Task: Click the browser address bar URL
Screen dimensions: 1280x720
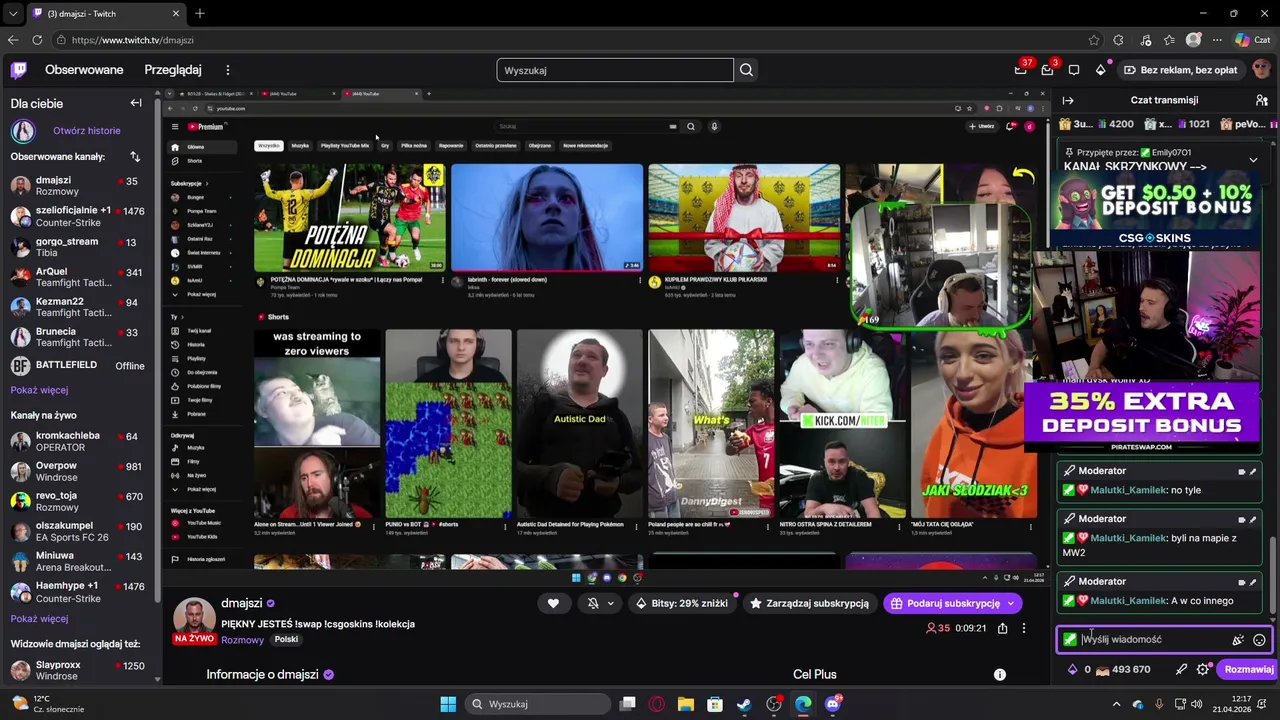Action: (x=133, y=40)
